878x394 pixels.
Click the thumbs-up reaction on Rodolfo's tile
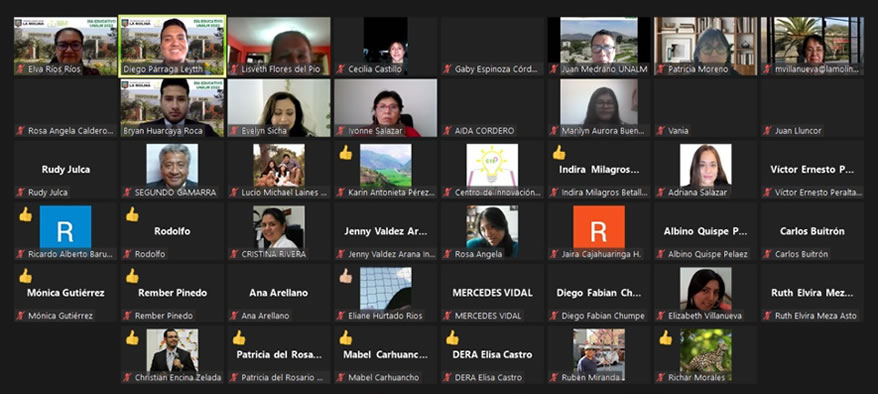tap(132, 214)
